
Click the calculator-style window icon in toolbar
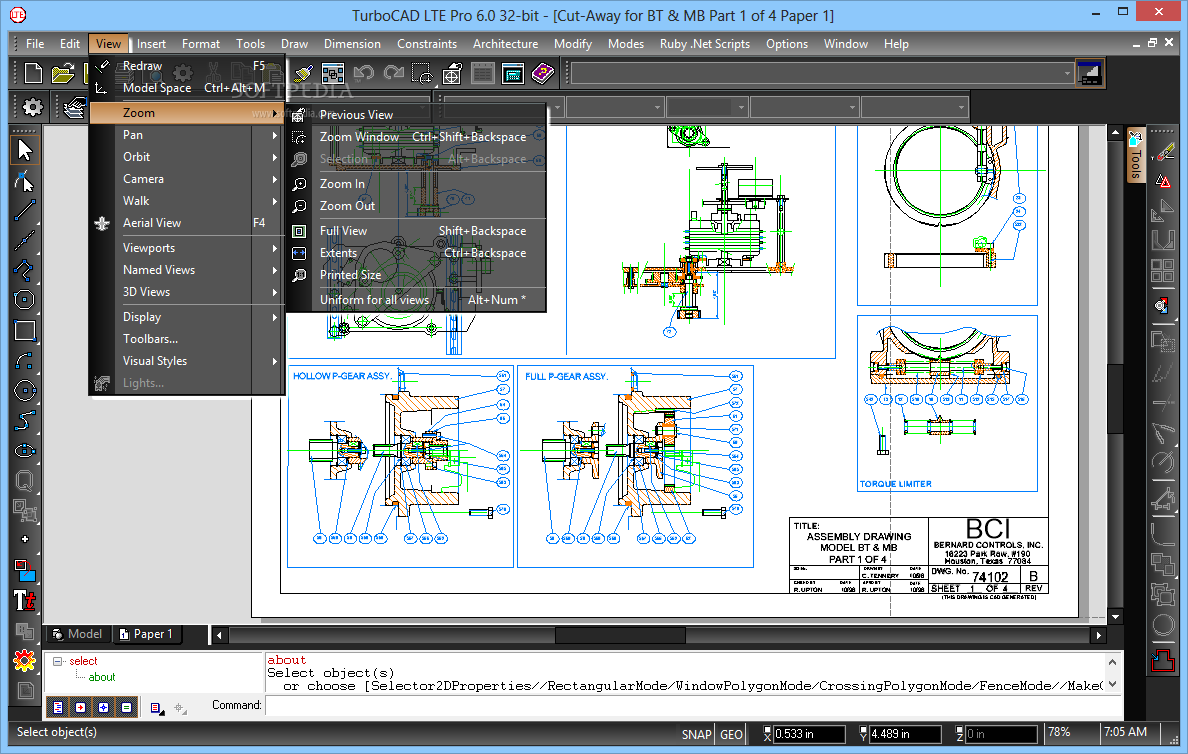coord(513,74)
